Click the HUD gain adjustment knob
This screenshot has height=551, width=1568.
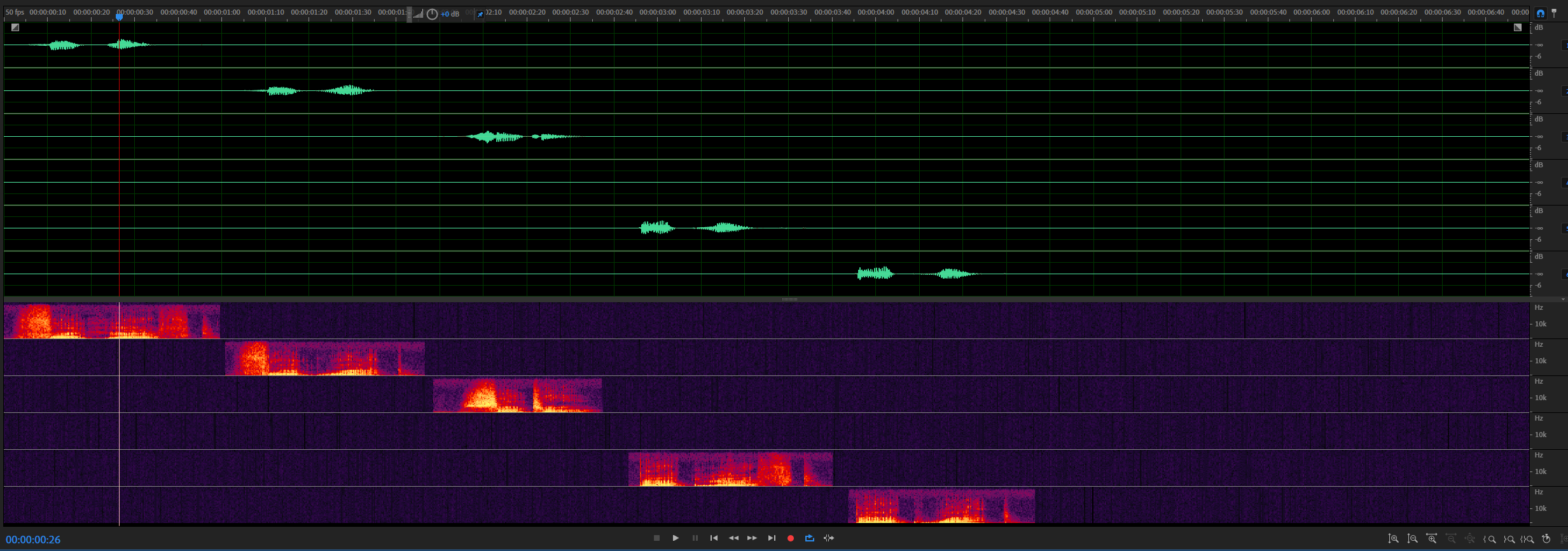pyautogui.click(x=432, y=14)
